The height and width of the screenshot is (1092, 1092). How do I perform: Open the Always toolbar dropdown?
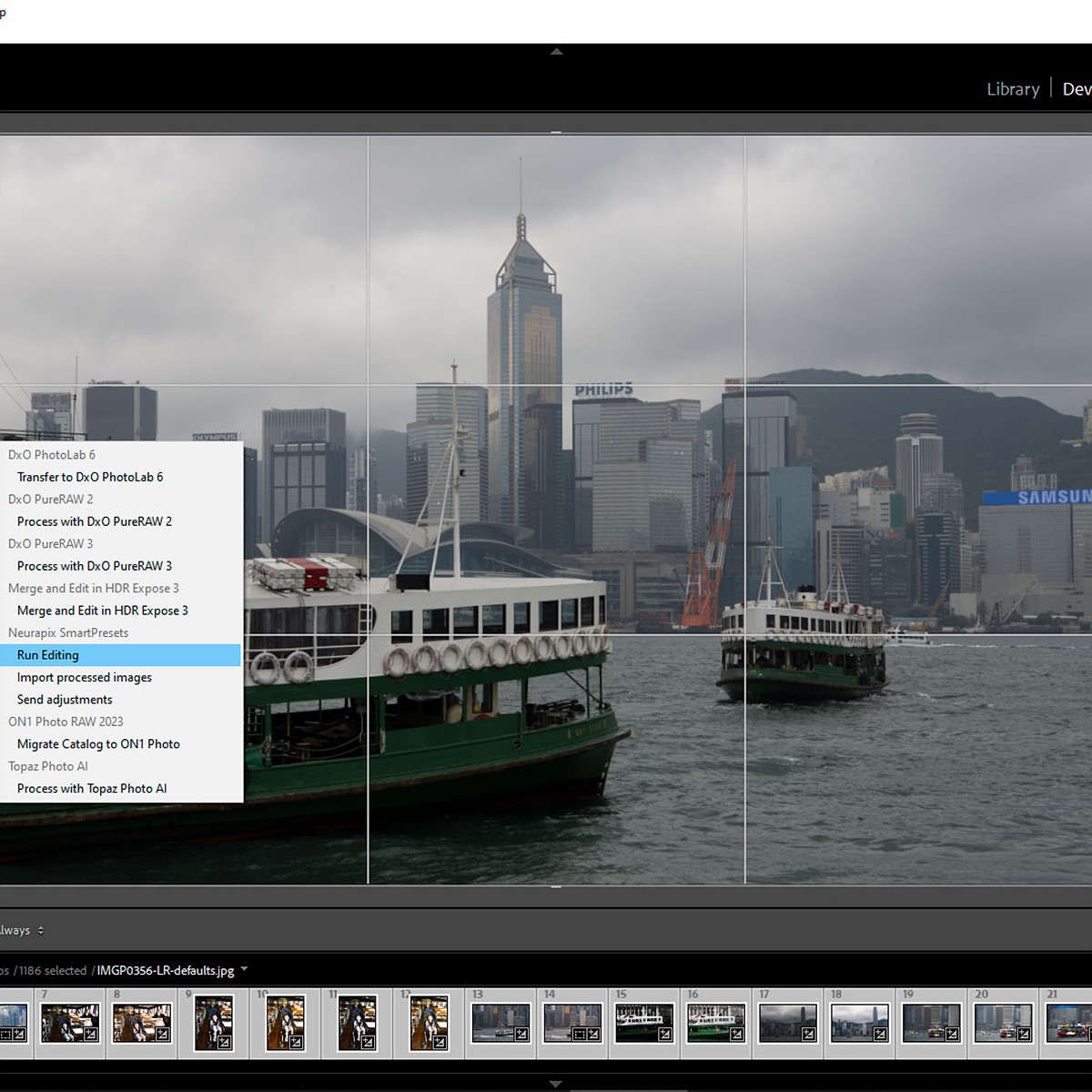pos(40,930)
